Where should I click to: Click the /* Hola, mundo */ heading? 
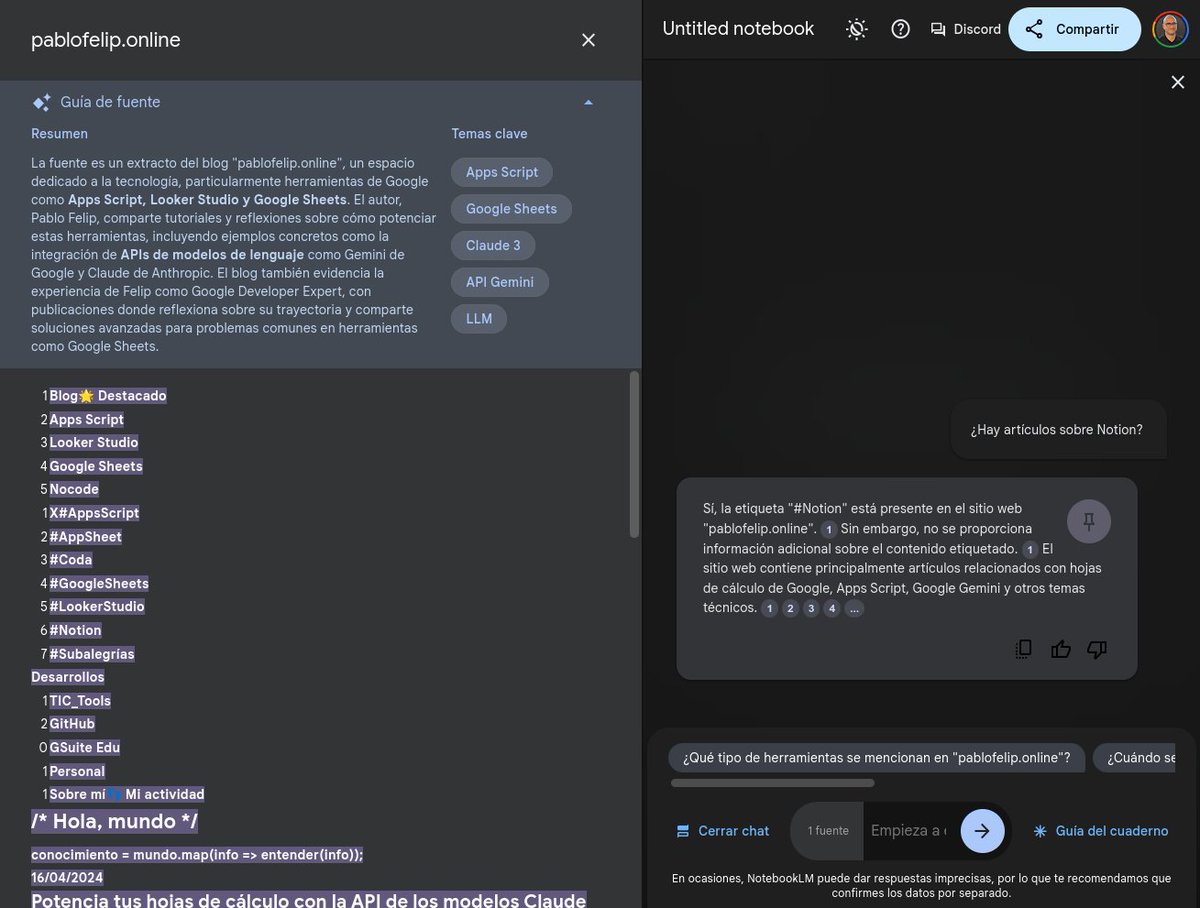click(114, 822)
